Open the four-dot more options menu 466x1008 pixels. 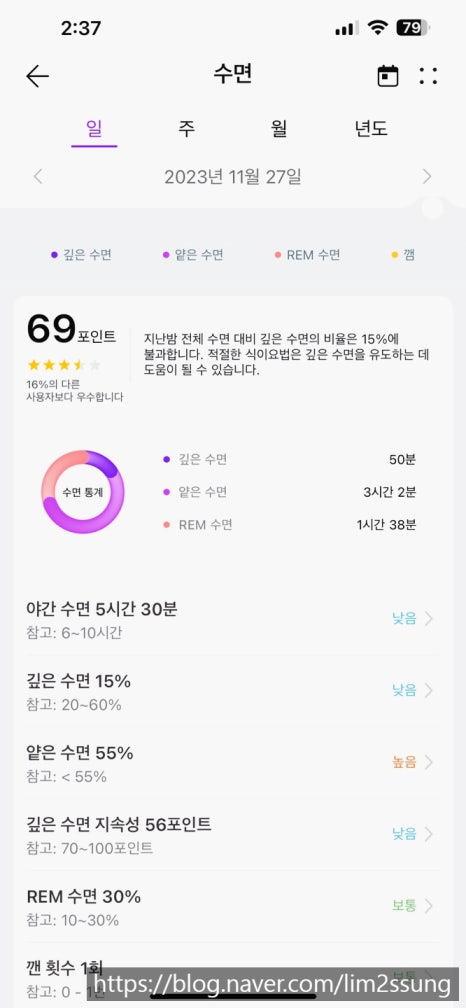pos(428,76)
